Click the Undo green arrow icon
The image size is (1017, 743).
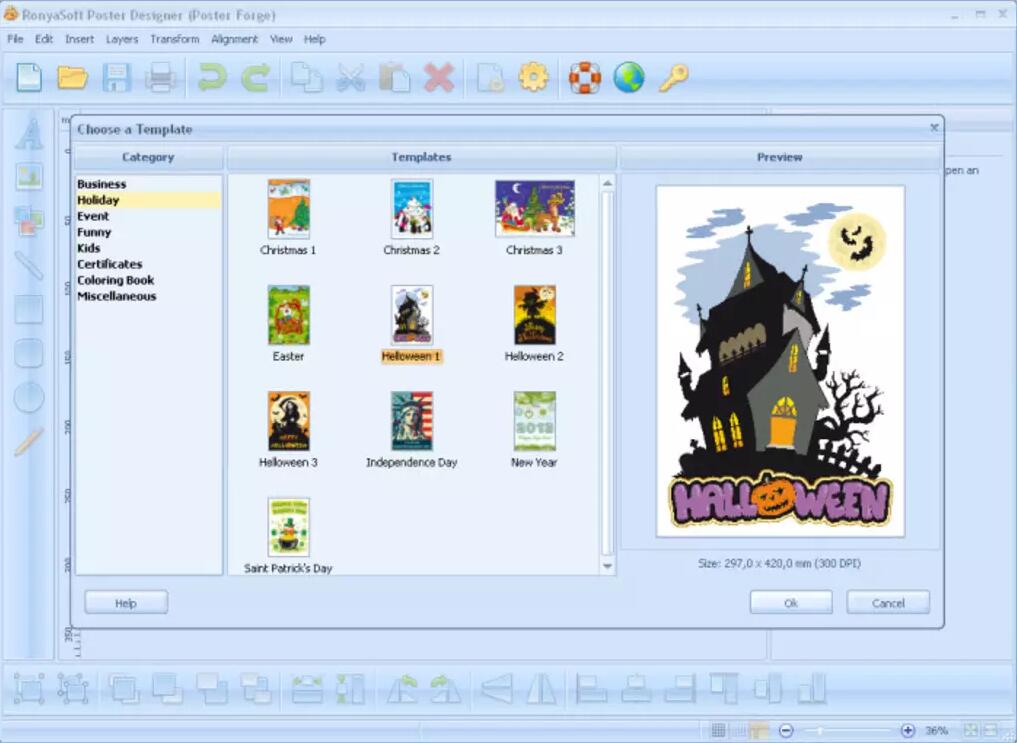(x=212, y=77)
